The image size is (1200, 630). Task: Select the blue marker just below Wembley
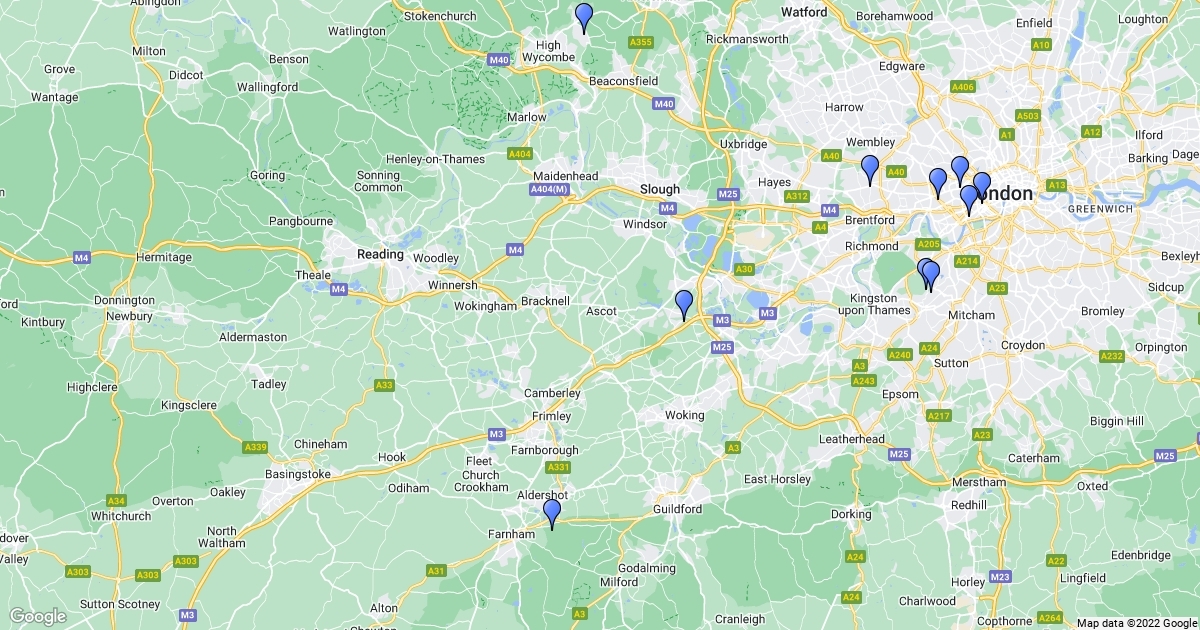tap(870, 170)
